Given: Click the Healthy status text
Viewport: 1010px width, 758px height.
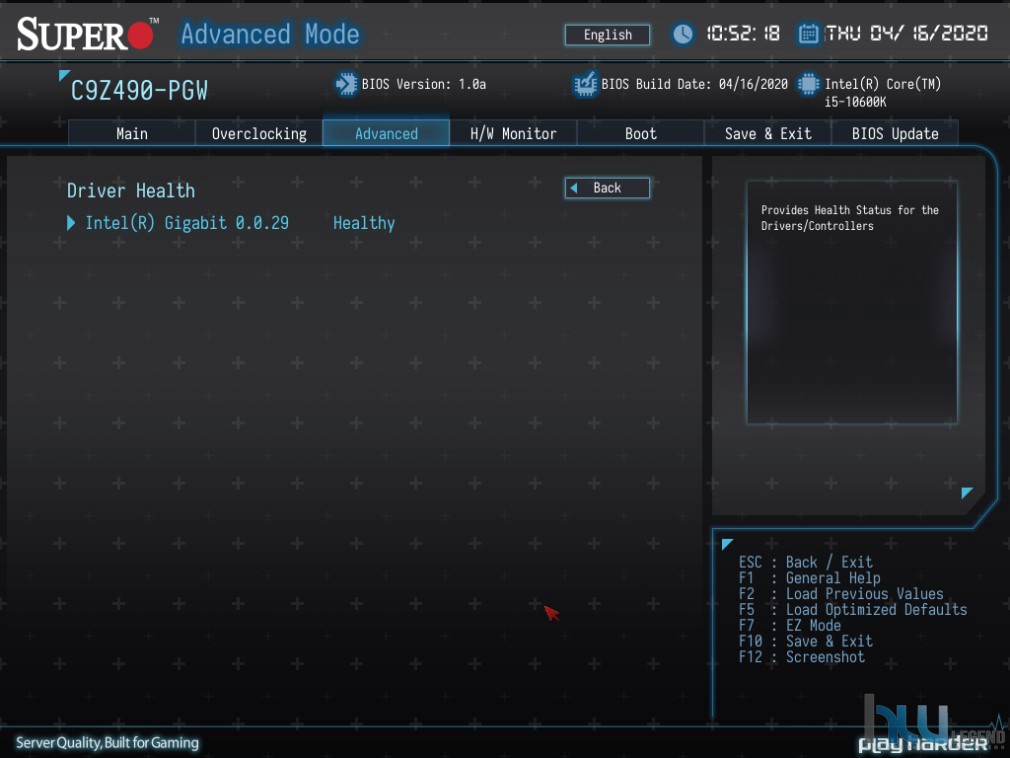Looking at the screenshot, I should 364,223.
